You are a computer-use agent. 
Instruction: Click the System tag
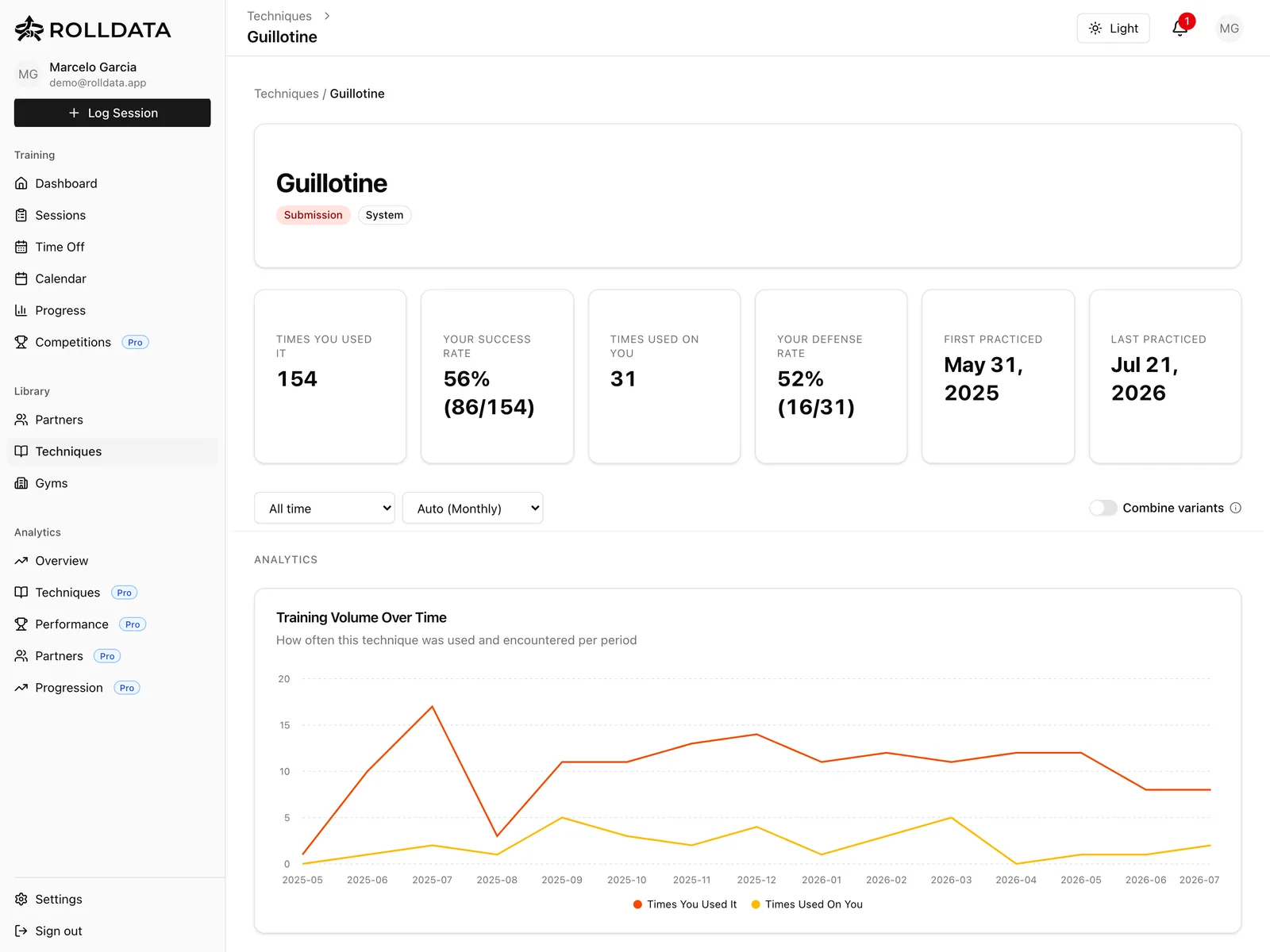click(384, 215)
